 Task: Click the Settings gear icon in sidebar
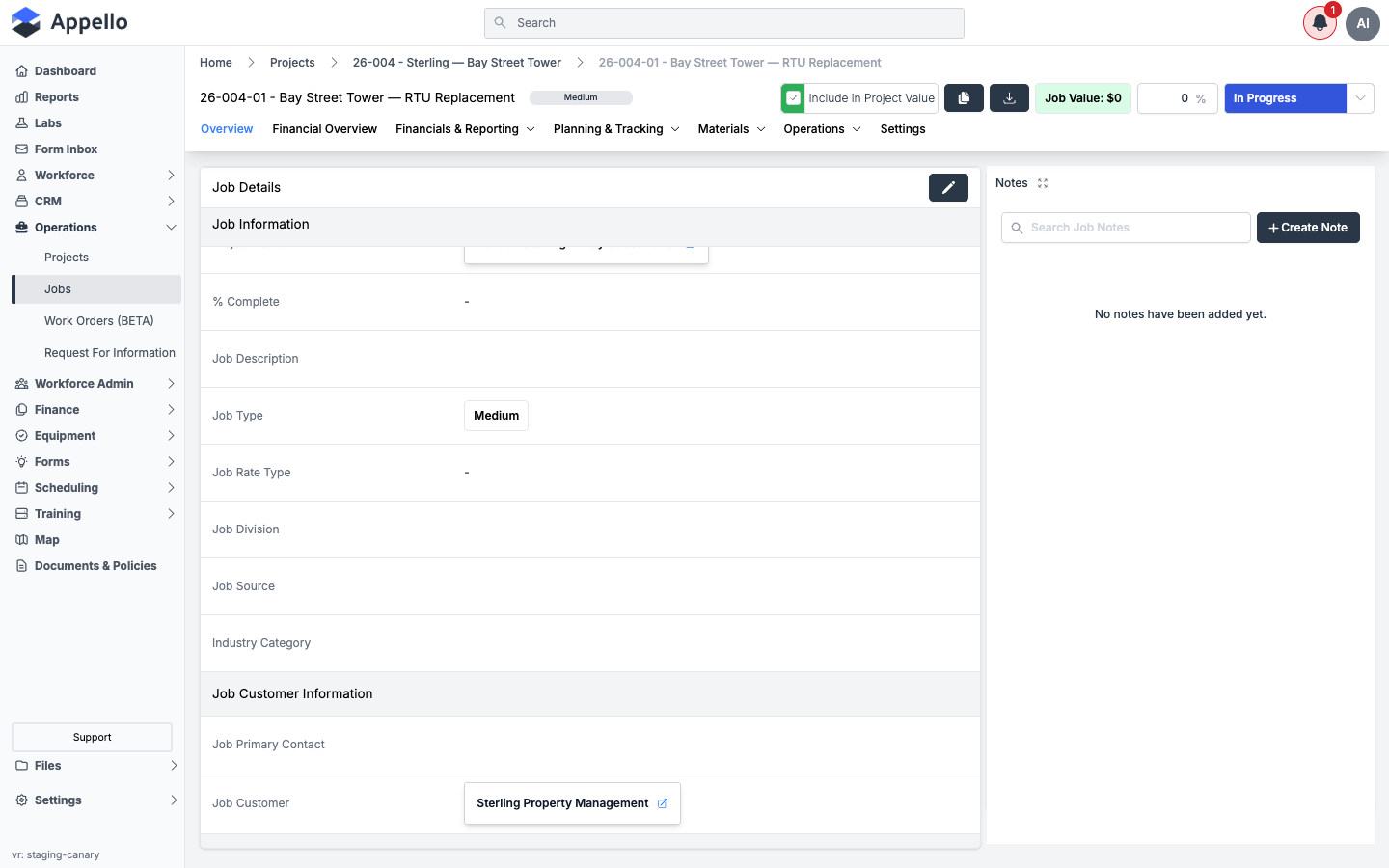tap(21, 800)
